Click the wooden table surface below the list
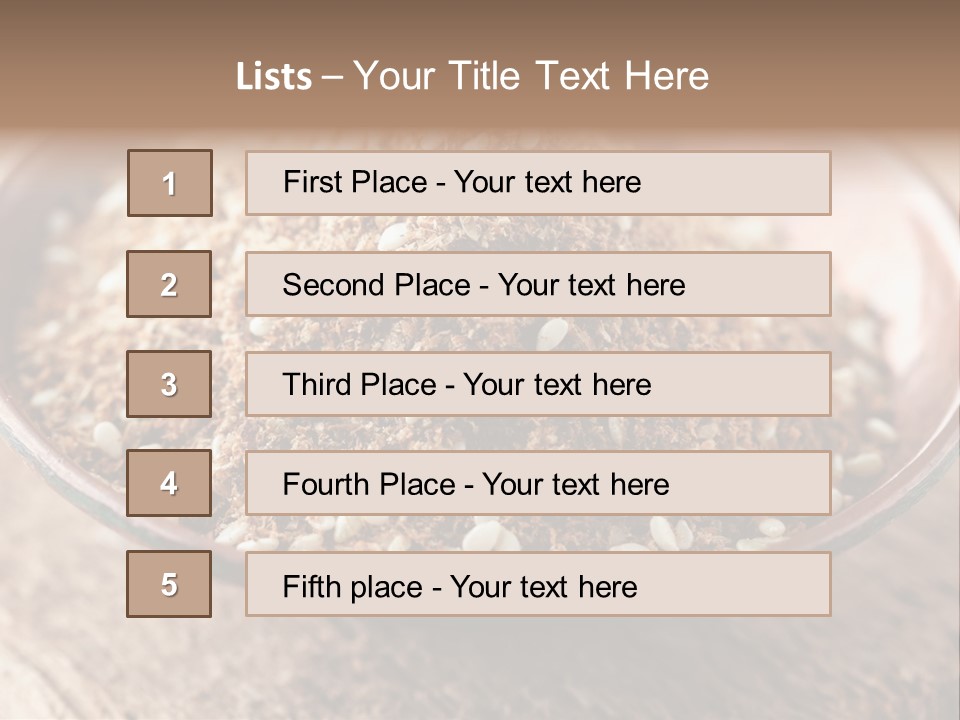 [x=480, y=670]
